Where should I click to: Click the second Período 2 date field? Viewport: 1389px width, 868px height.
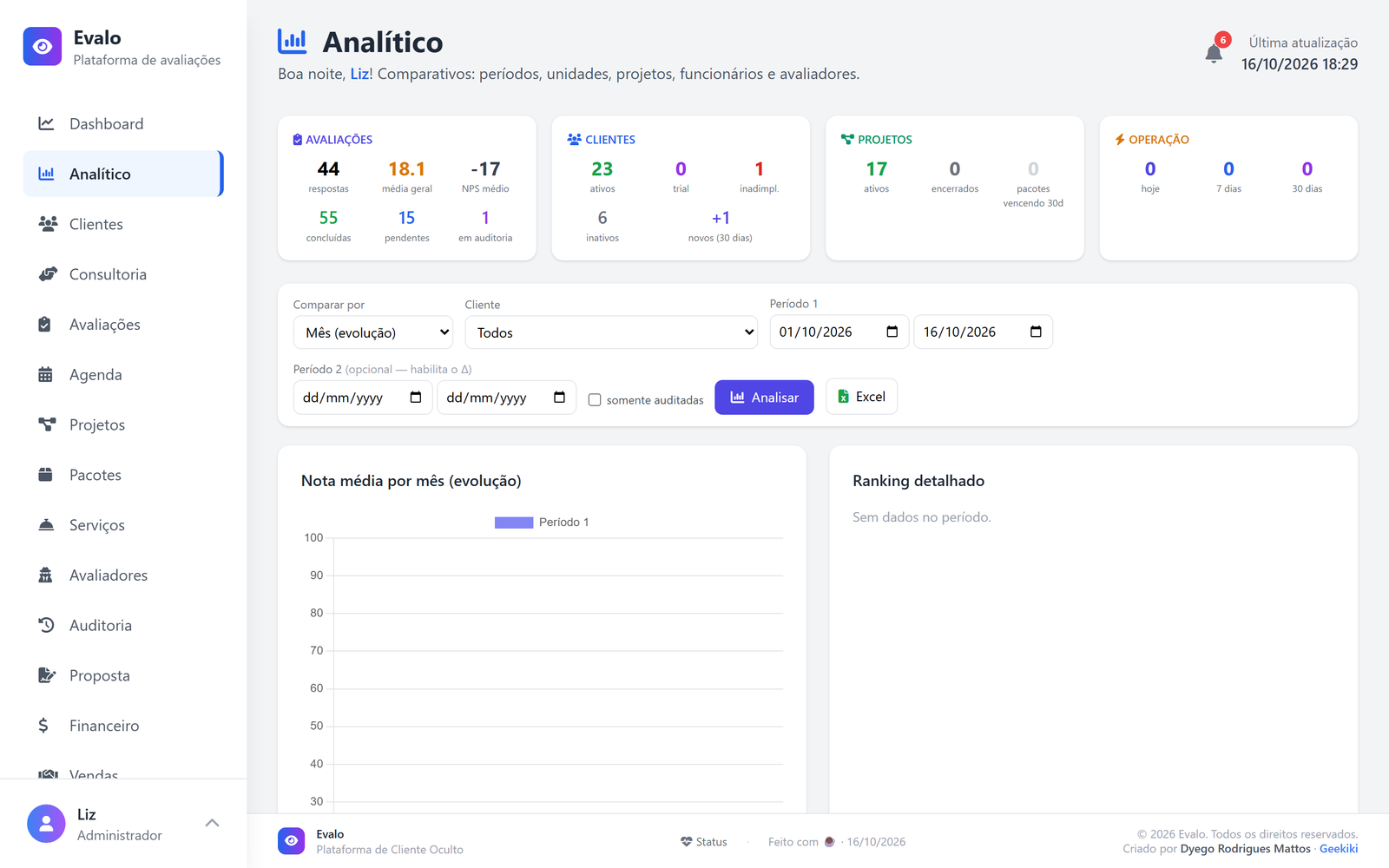pos(507,398)
